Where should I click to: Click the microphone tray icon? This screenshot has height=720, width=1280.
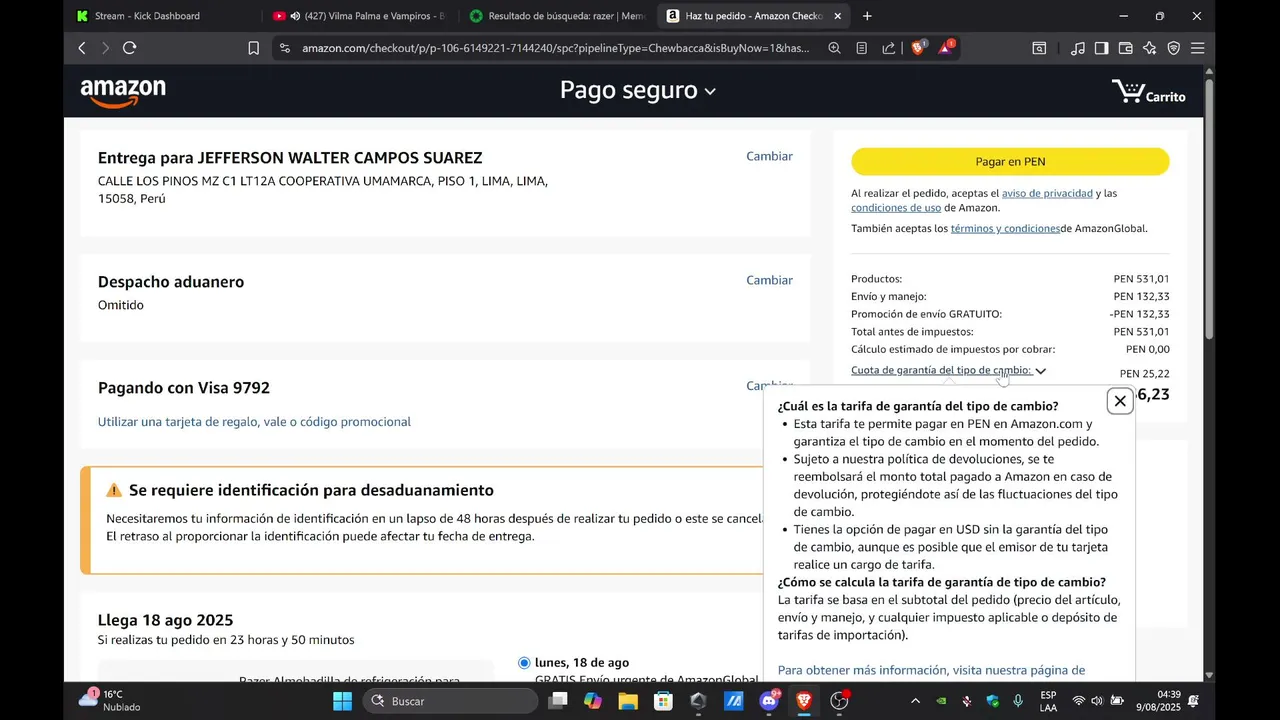1018,701
